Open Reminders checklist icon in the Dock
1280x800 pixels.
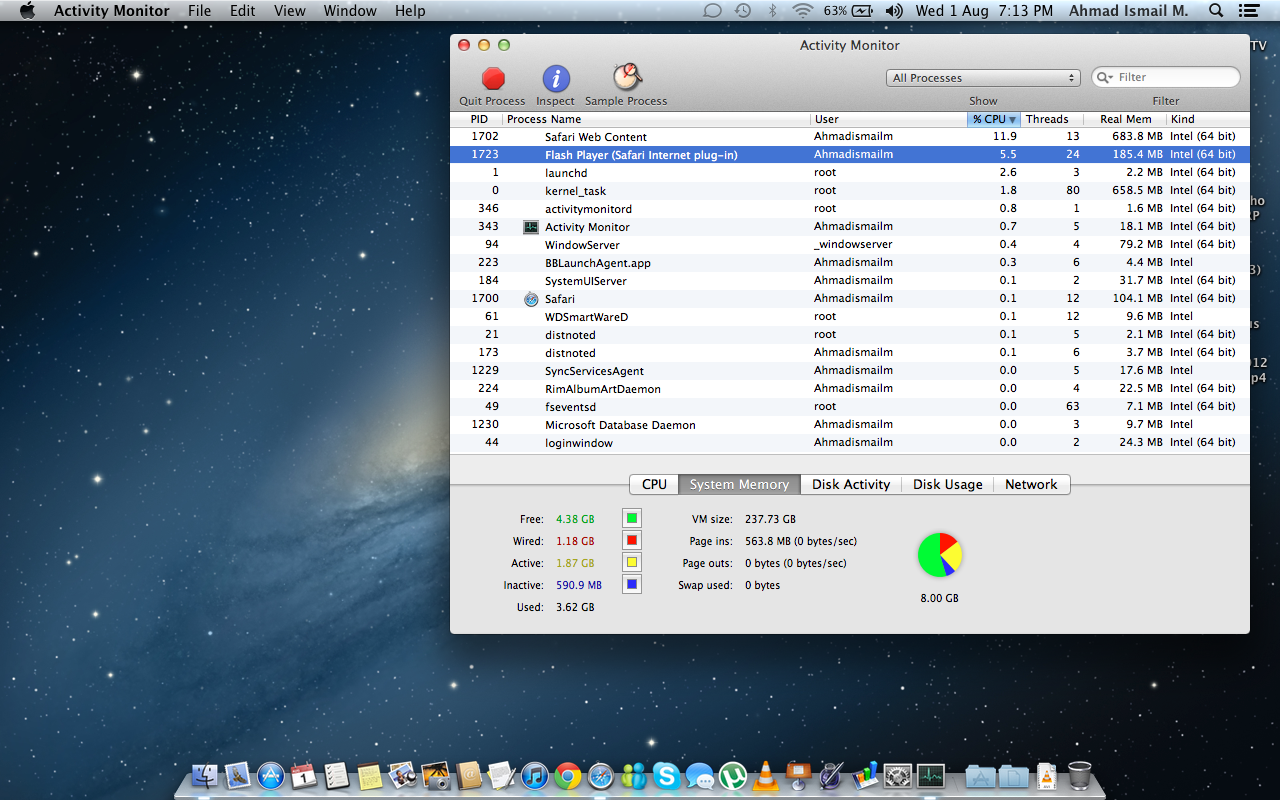click(337, 775)
